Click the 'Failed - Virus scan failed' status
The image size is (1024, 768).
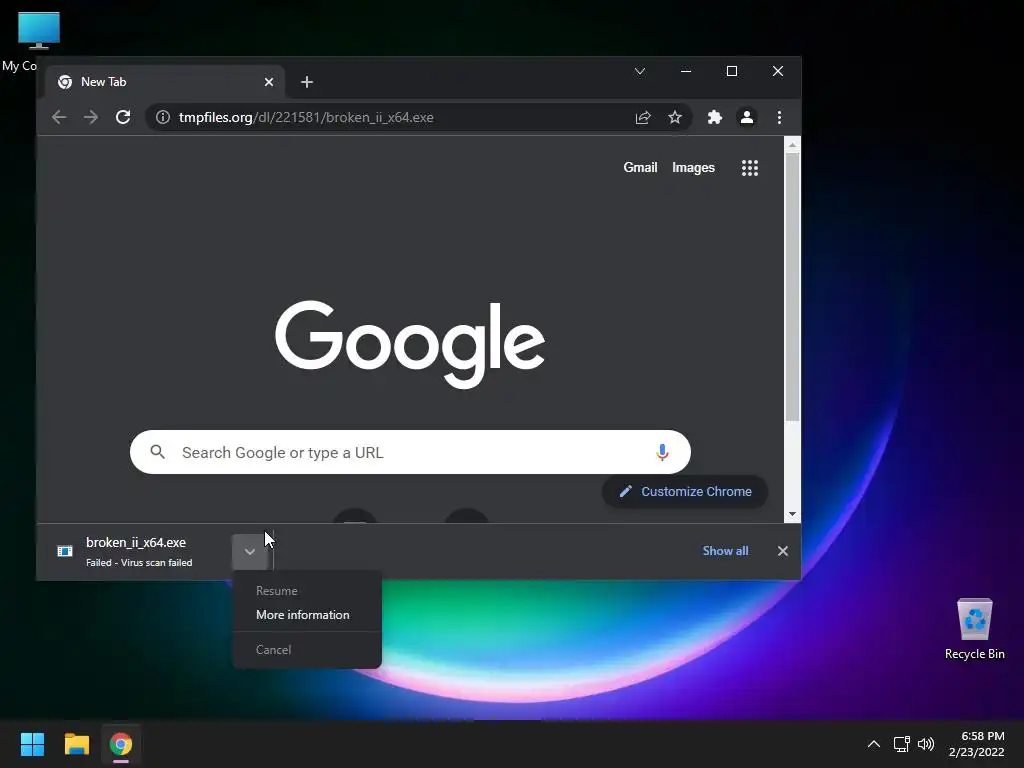click(x=139, y=563)
